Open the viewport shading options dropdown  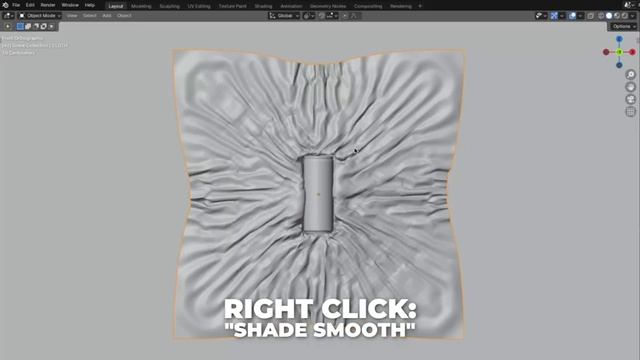[633, 16]
